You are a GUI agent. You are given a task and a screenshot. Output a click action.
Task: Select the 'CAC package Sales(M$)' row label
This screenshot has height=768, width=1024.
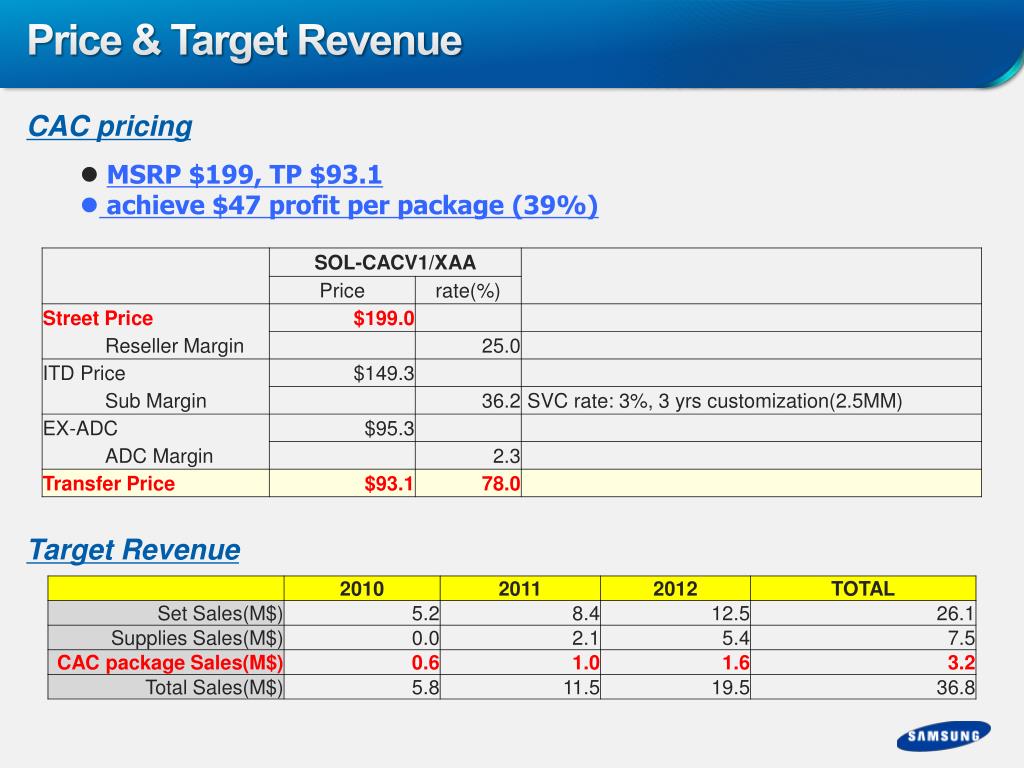[x=170, y=663]
